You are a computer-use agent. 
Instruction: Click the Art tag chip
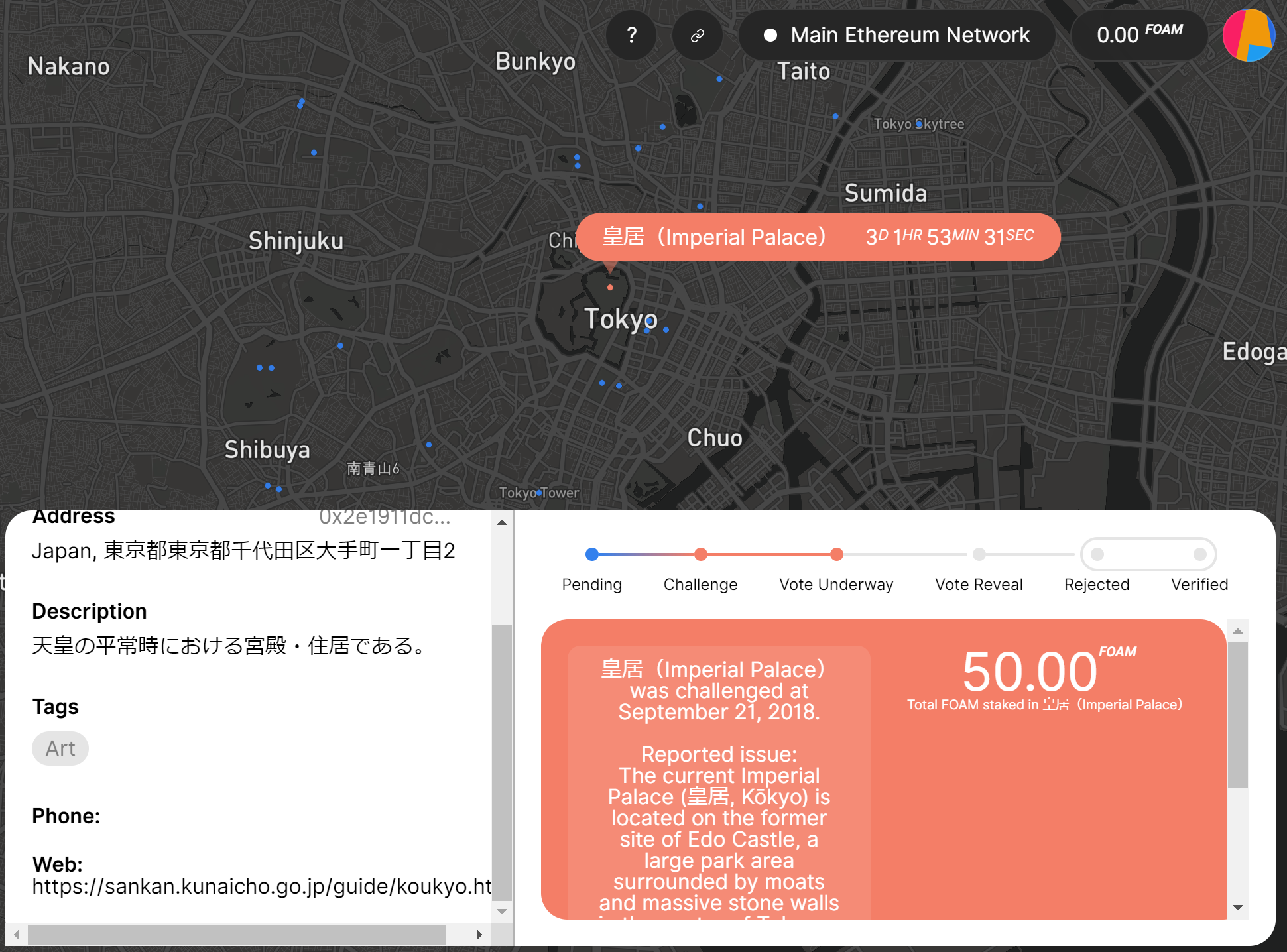(60, 748)
